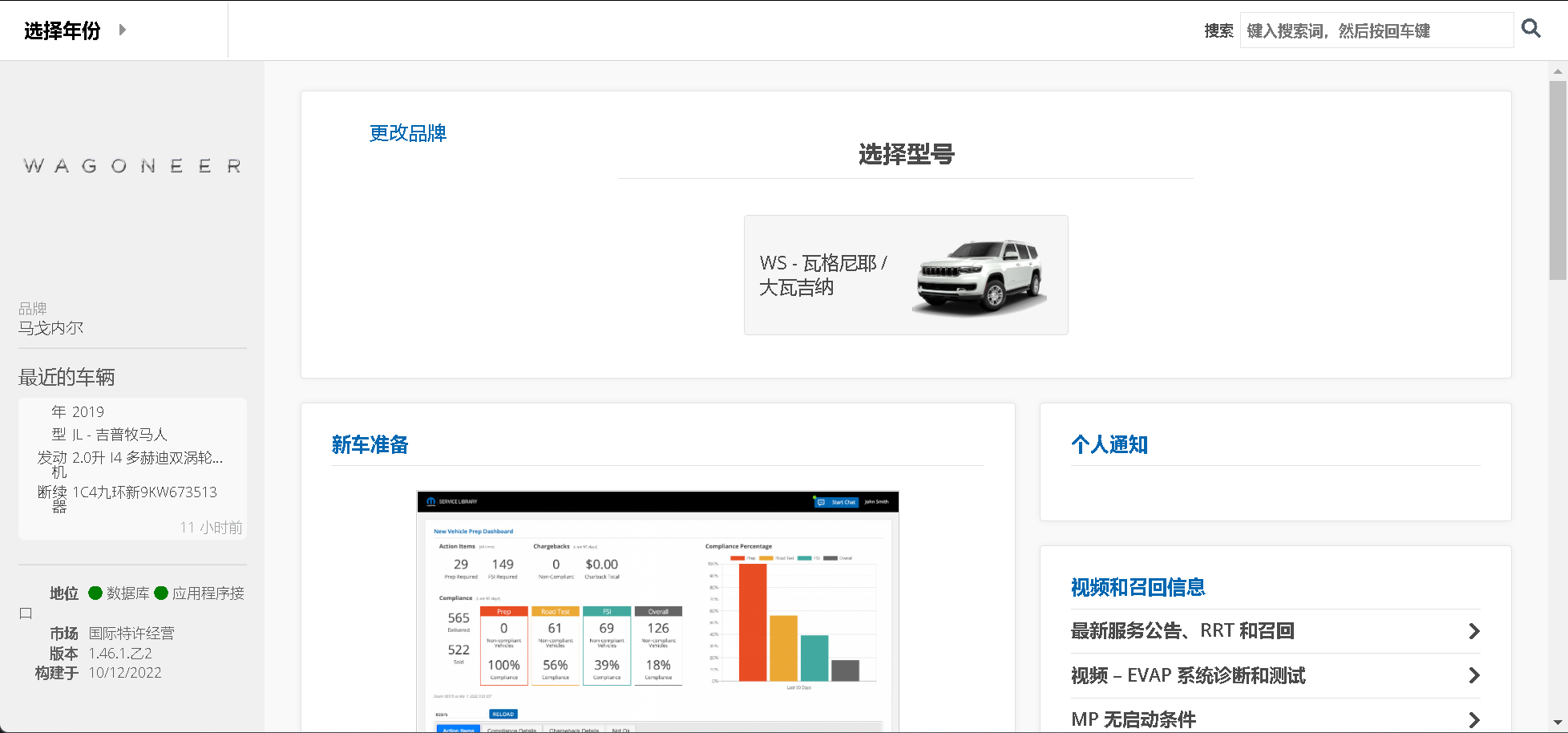Click Start Chat icon in dashboard preview
This screenshot has width=1568, height=733.
pos(821,502)
